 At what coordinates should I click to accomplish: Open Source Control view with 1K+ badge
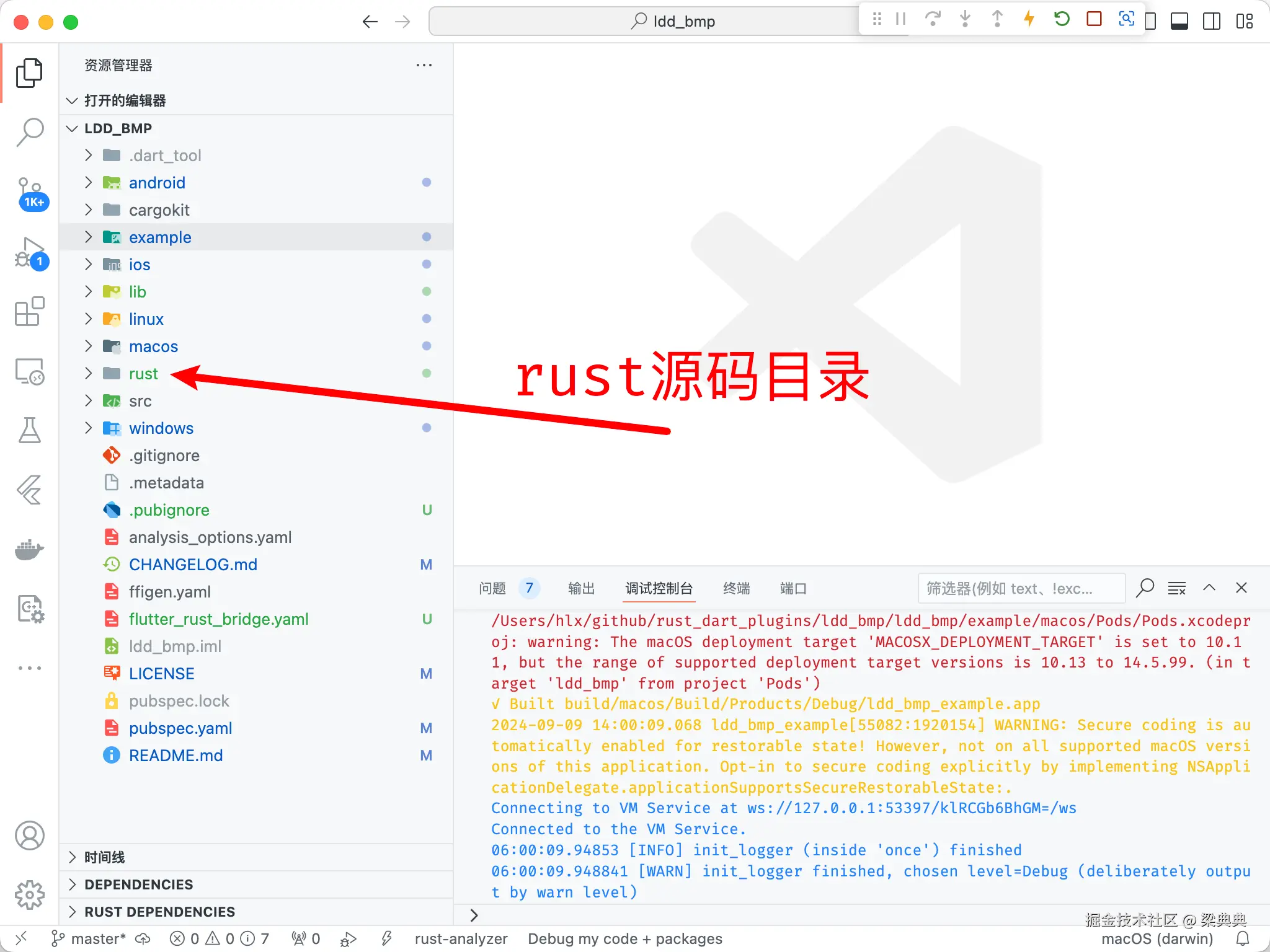29,193
